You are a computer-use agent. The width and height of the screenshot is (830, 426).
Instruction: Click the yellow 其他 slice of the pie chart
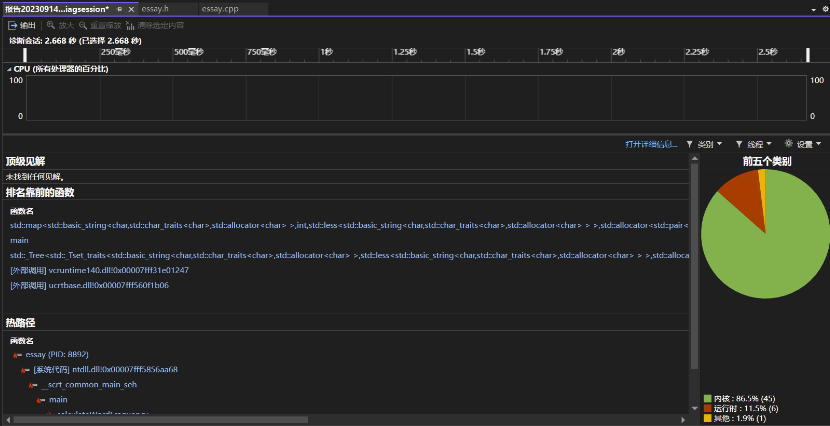pos(762,185)
